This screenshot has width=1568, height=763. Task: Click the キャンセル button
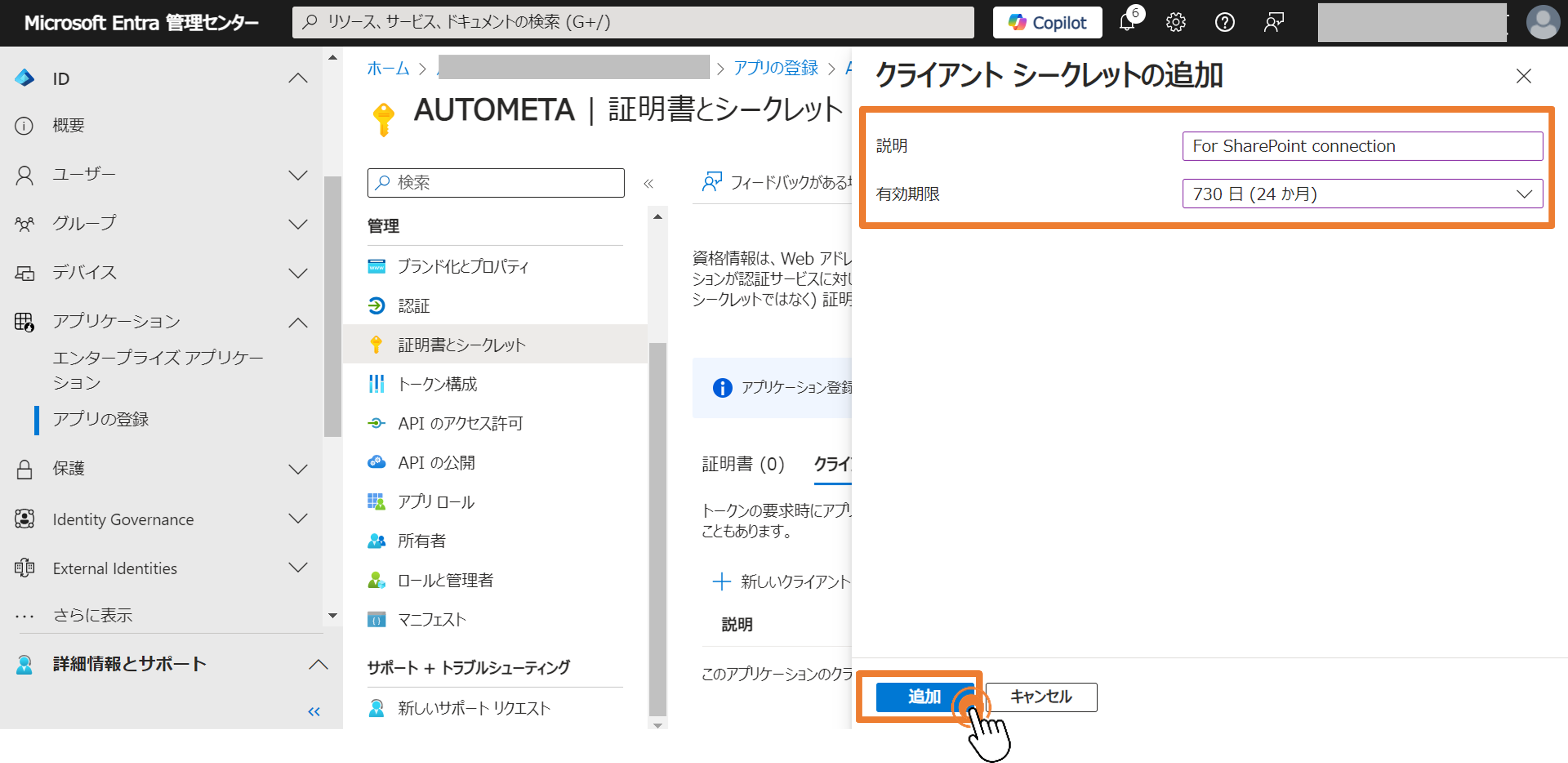coord(1041,696)
